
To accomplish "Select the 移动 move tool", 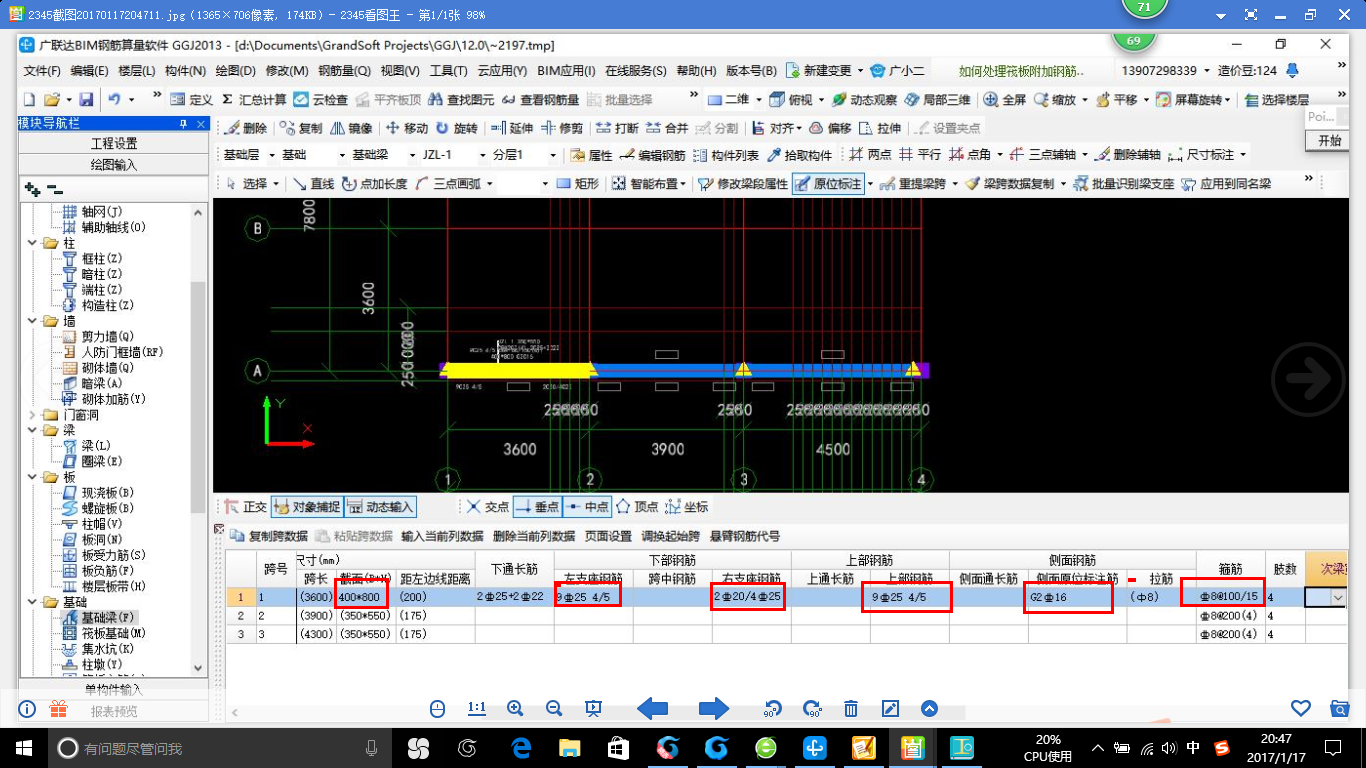I will coord(407,128).
